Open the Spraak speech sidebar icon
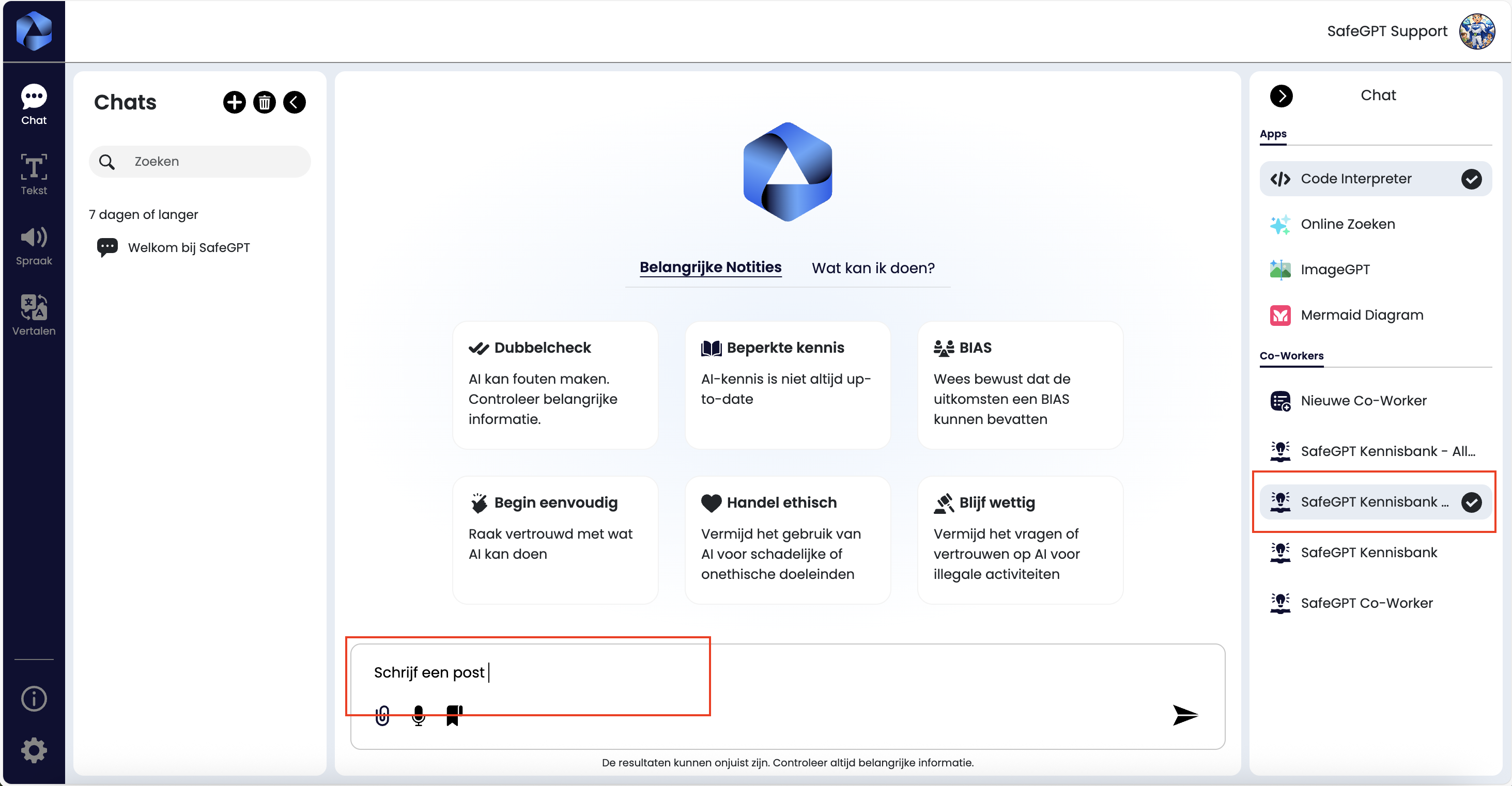This screenshot has width=1512, height=786. tap(34, 245)
